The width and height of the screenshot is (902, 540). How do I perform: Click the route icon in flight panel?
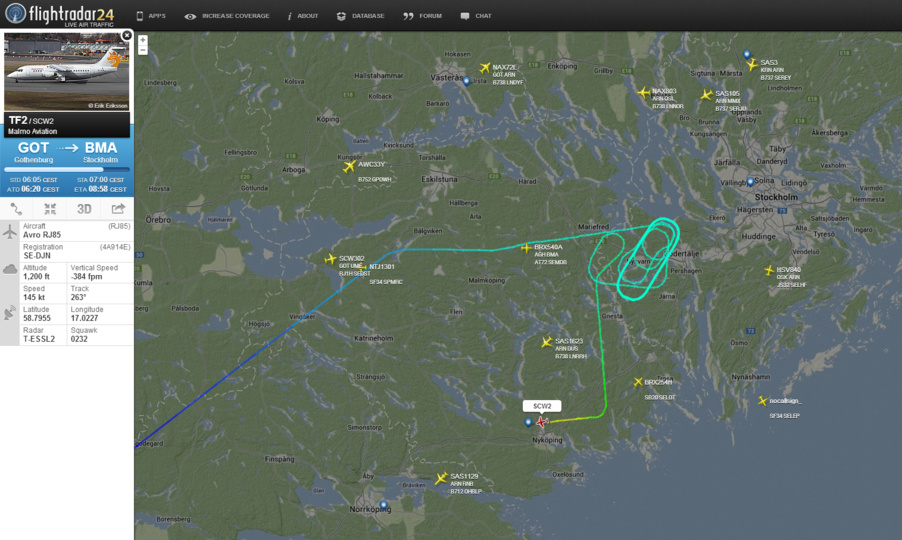tap(16, 209)
